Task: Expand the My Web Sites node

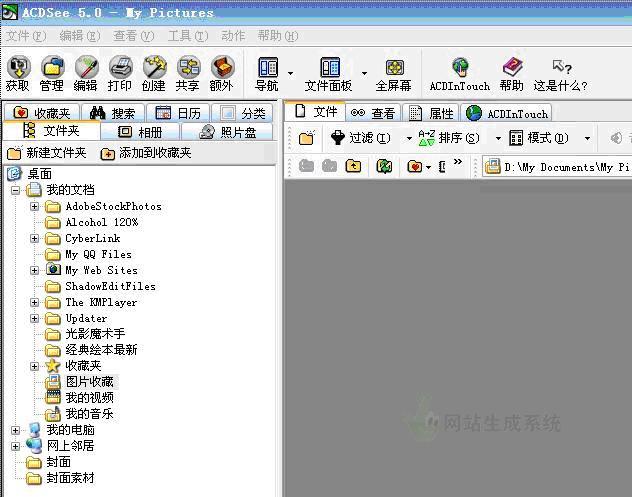Action: (x=35, y=270)
